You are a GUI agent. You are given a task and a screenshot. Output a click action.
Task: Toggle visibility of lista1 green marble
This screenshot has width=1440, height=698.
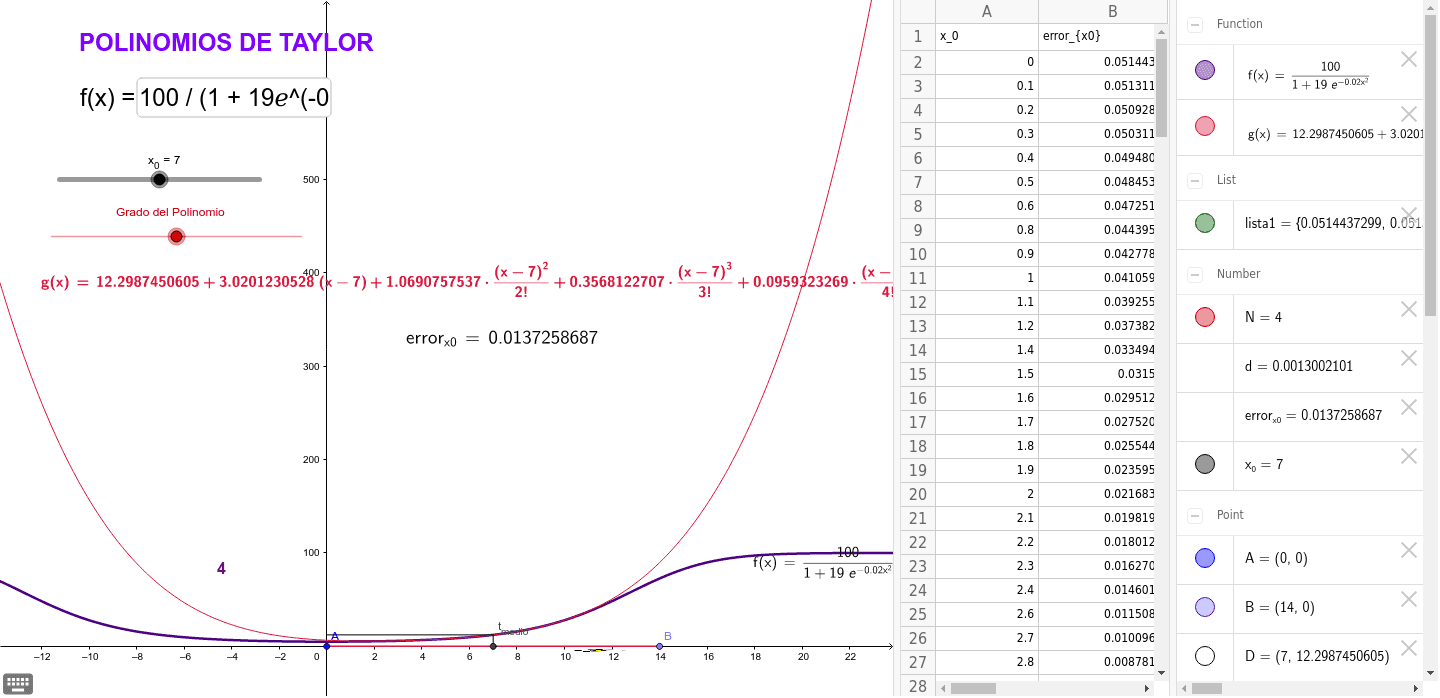click(1205, 223)
